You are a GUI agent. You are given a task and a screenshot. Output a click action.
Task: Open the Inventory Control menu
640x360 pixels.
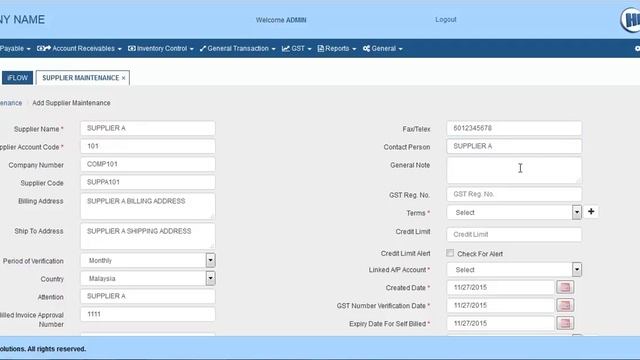click(x=161, y=49)
